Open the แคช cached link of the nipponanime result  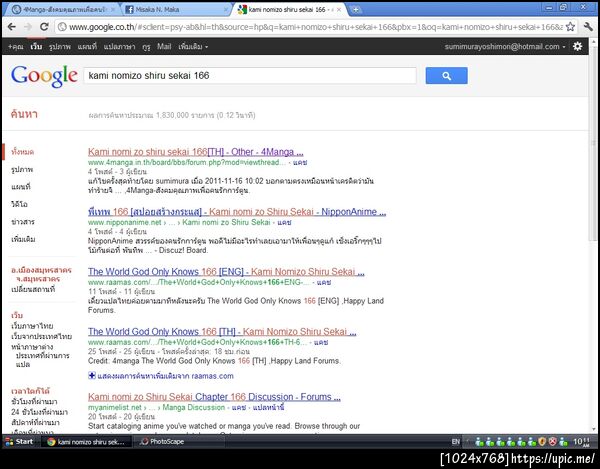coord(284,222)
